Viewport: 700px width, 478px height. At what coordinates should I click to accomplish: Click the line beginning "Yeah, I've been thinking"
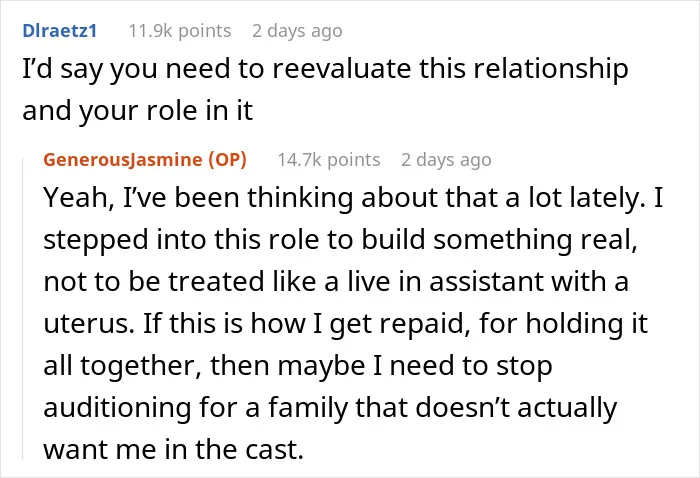pyautogui.click(x=353, y=197)
